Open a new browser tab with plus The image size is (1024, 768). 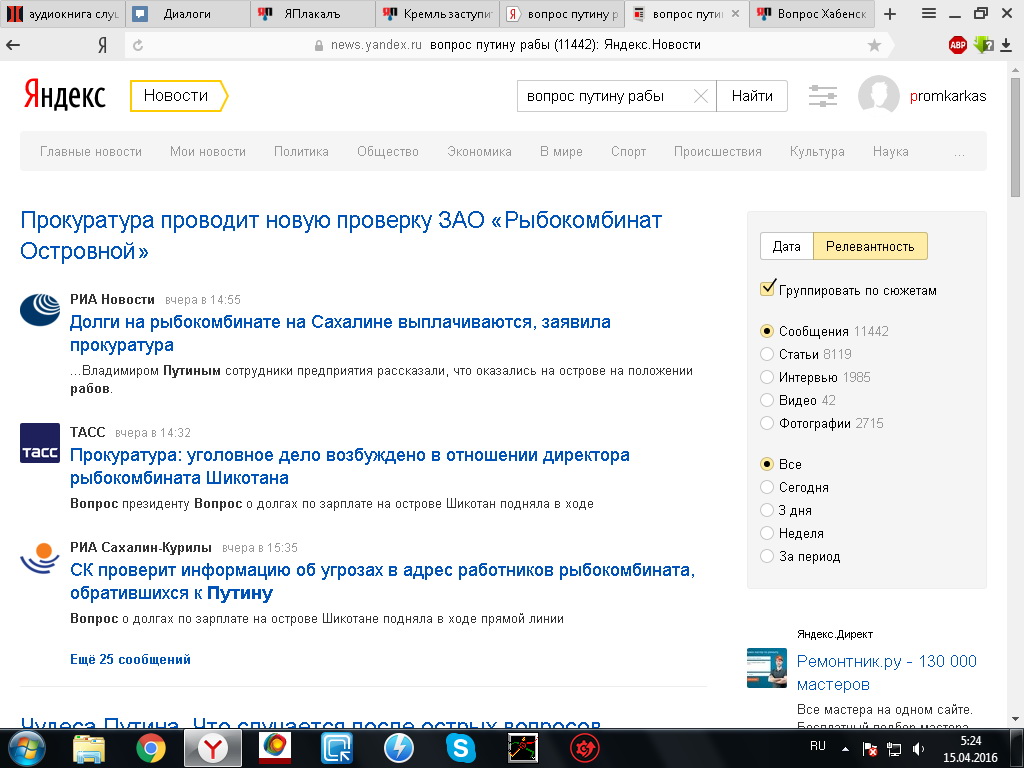click(x=889, y=14)
